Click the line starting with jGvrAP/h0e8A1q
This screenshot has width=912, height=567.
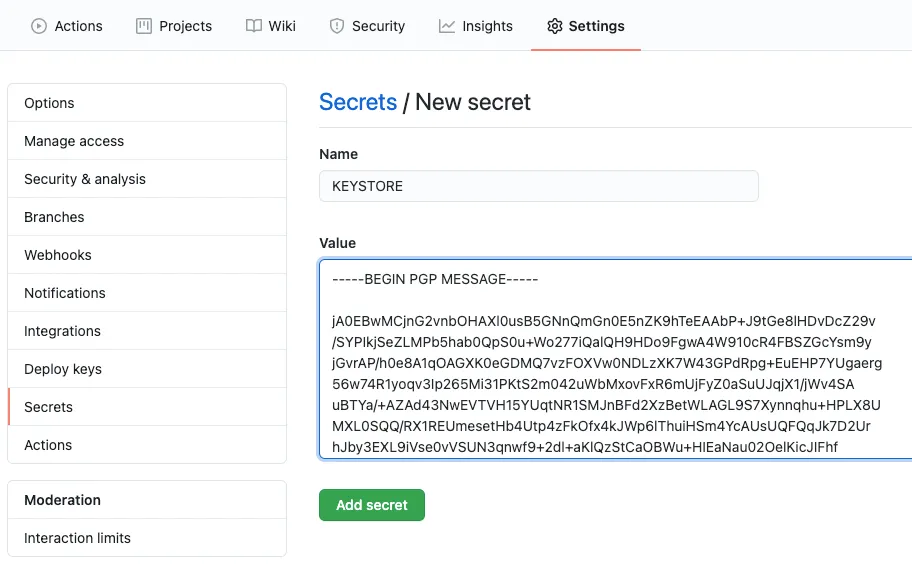click(607, 363)
